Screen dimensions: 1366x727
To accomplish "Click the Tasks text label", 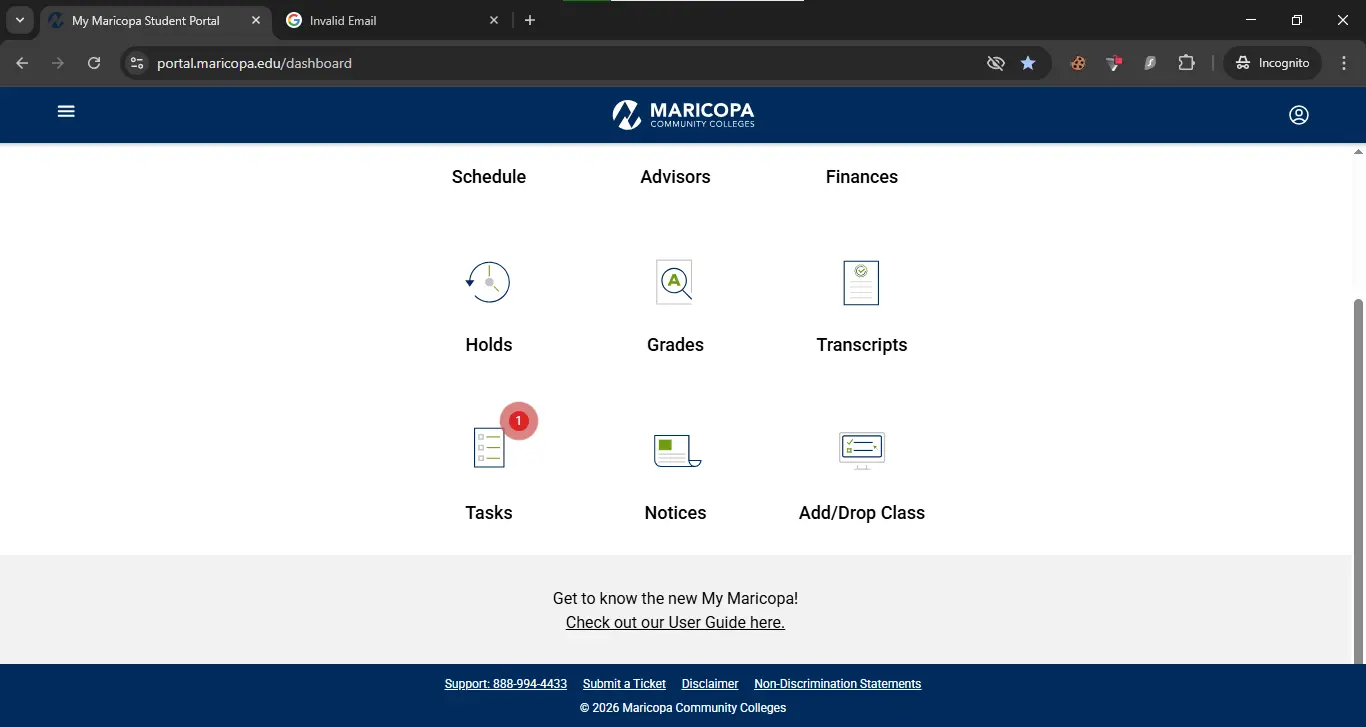I will [x=489, y=513].
